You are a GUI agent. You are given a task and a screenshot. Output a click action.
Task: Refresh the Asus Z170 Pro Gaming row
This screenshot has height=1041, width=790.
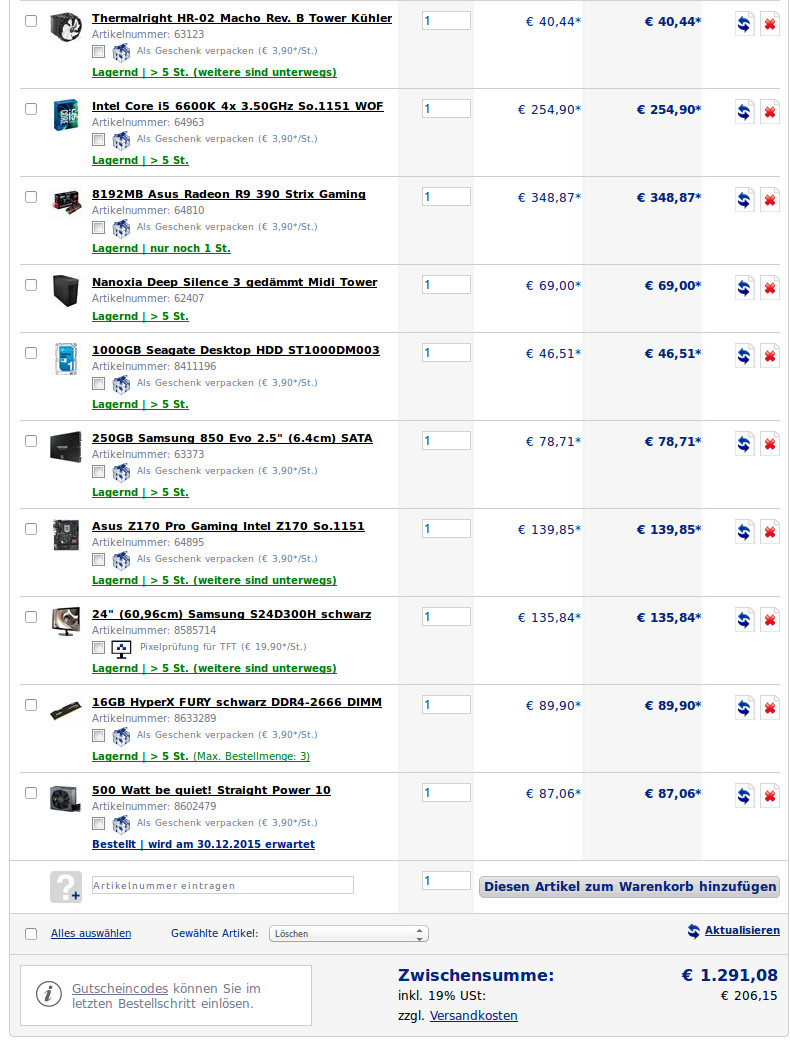tap(744, 532)
